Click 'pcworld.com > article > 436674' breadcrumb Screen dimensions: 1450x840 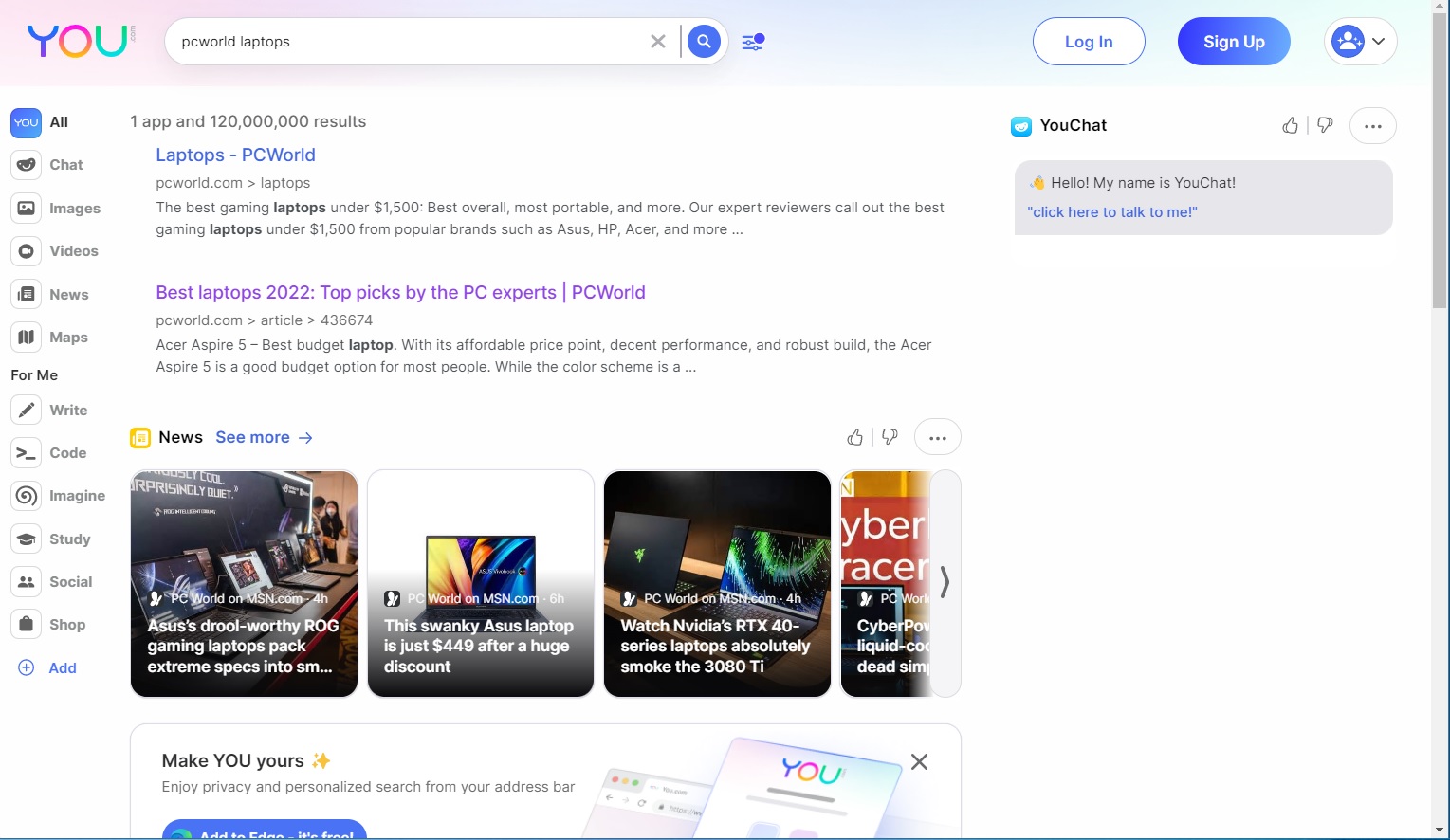(x=265, y=320)
